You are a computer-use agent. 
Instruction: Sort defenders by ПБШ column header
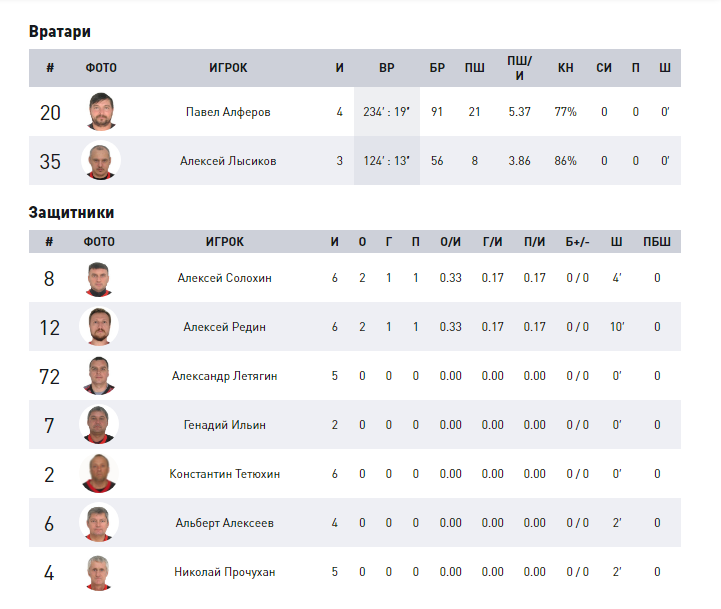[657, 241]
